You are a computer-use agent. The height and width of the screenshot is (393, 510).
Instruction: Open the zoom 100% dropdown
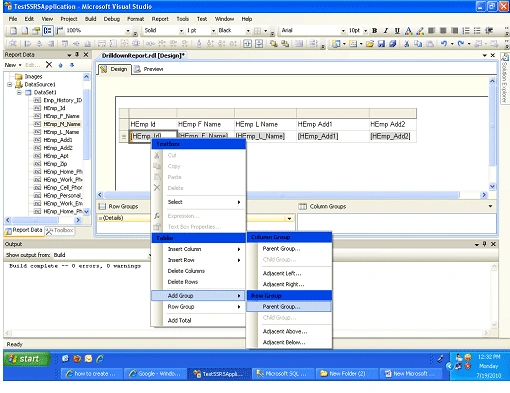pos(128,31)
